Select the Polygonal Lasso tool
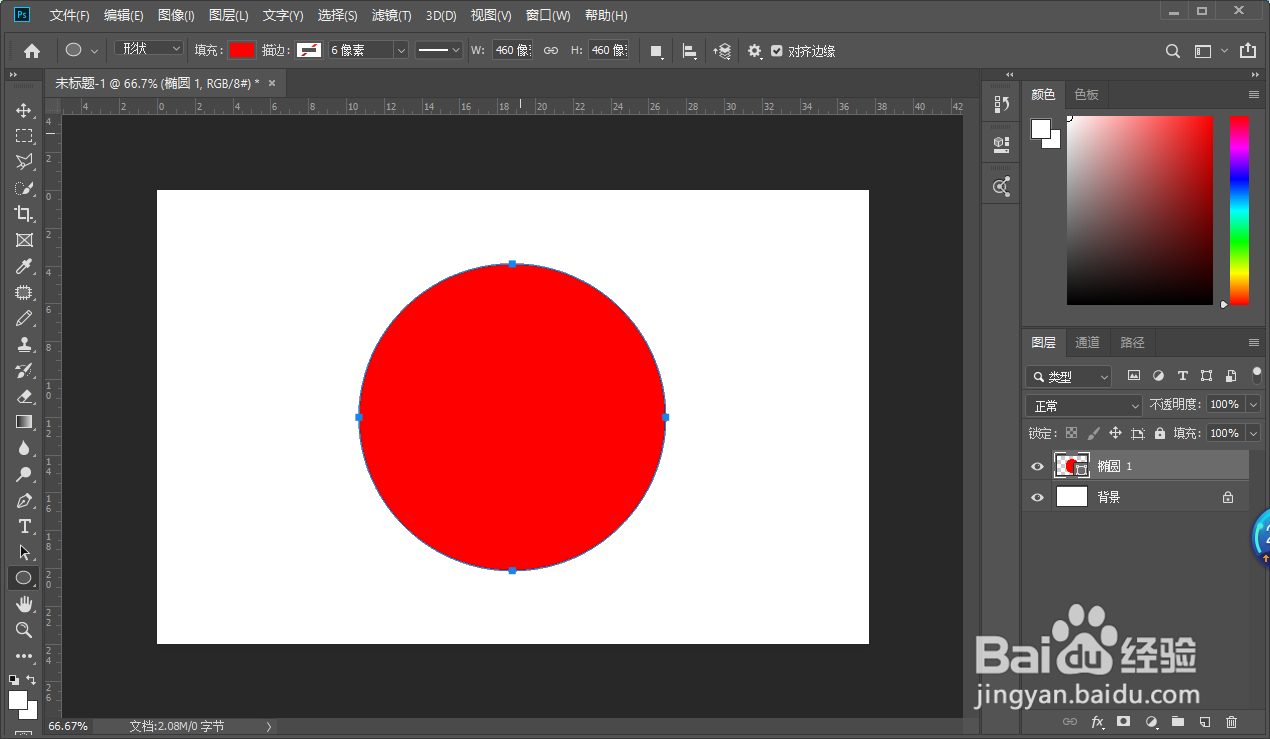The width and height of the screenshot is (1270, 739). [x=24, y=162]
